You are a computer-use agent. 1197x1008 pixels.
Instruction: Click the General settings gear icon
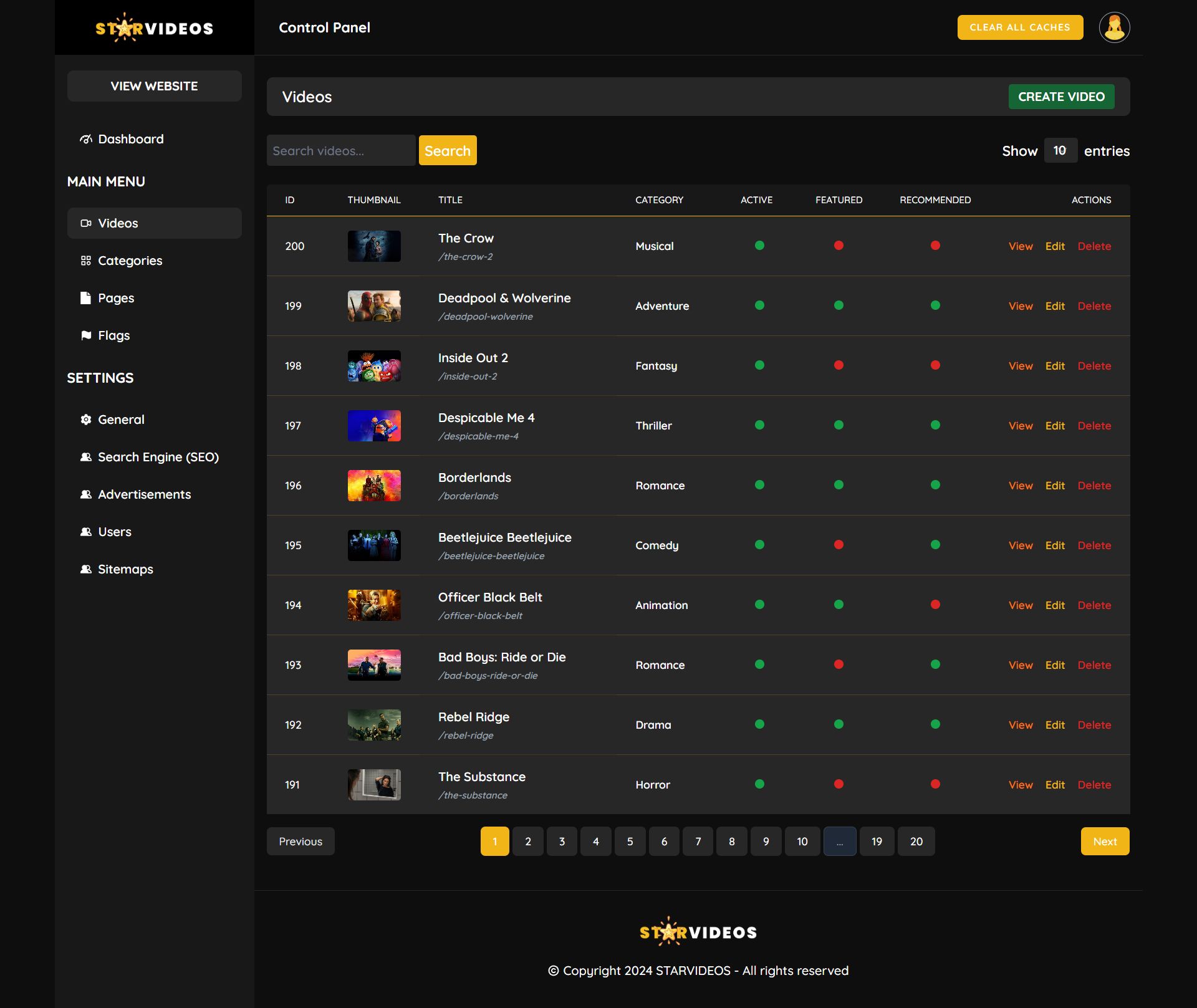pos(86,420)
